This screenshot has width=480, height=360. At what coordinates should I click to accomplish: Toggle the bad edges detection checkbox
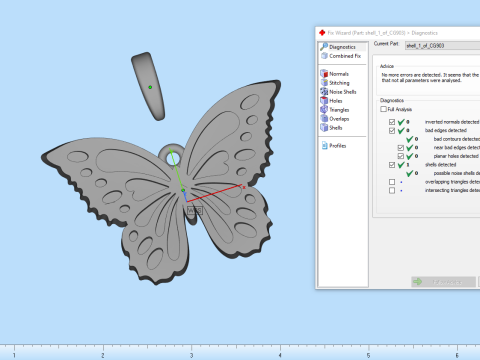coord(392,131)
